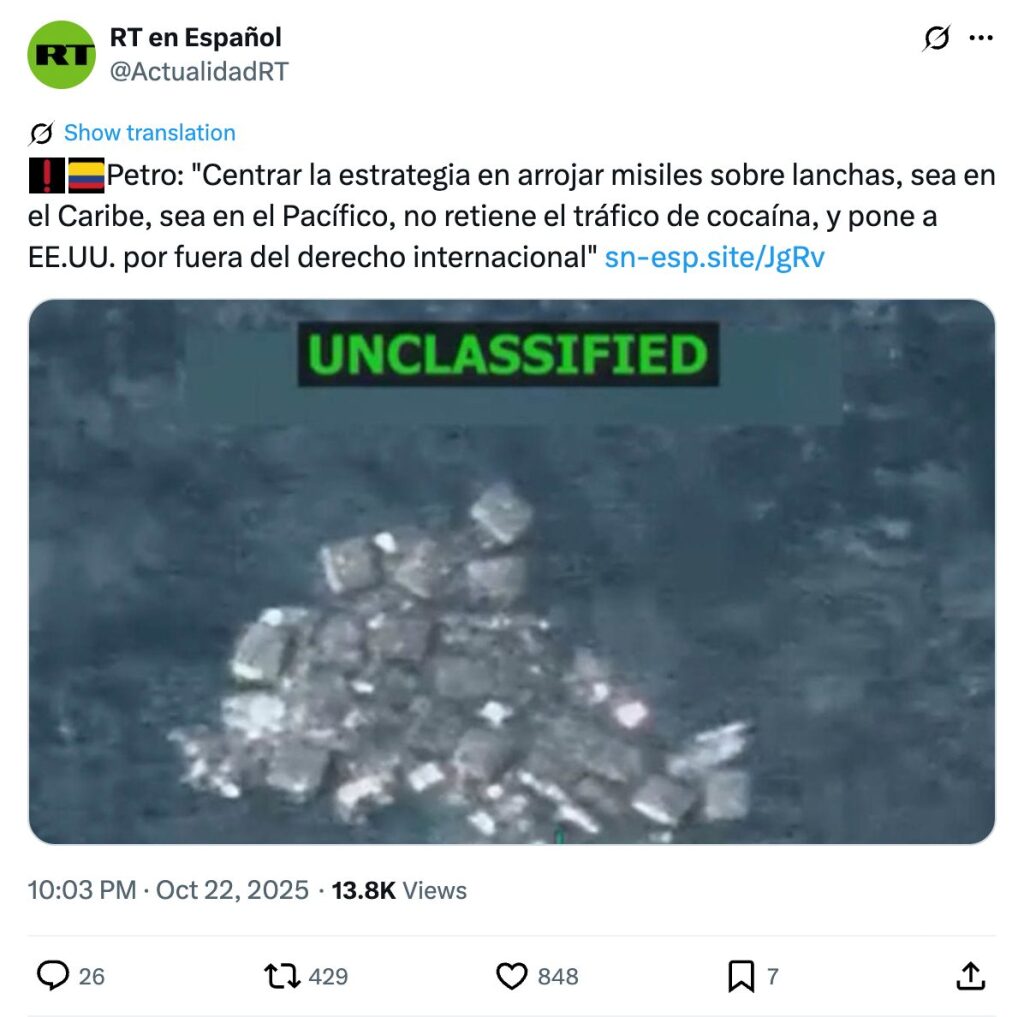
Task: Click the RT green profile avatar
Action: coord(61,55)
